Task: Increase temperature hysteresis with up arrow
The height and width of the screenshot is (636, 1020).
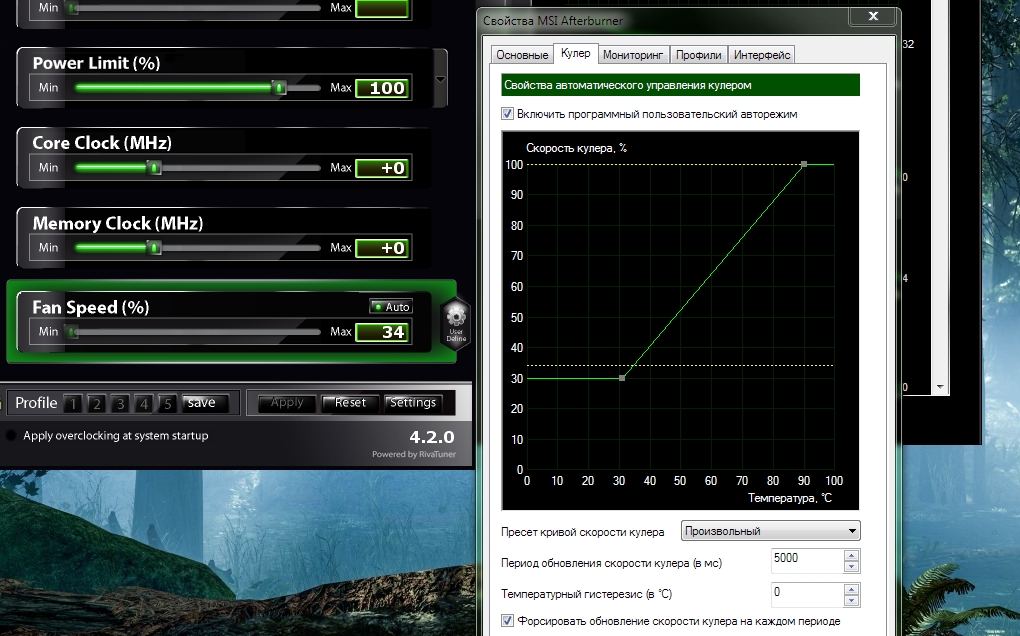Action: pos(852,589)
